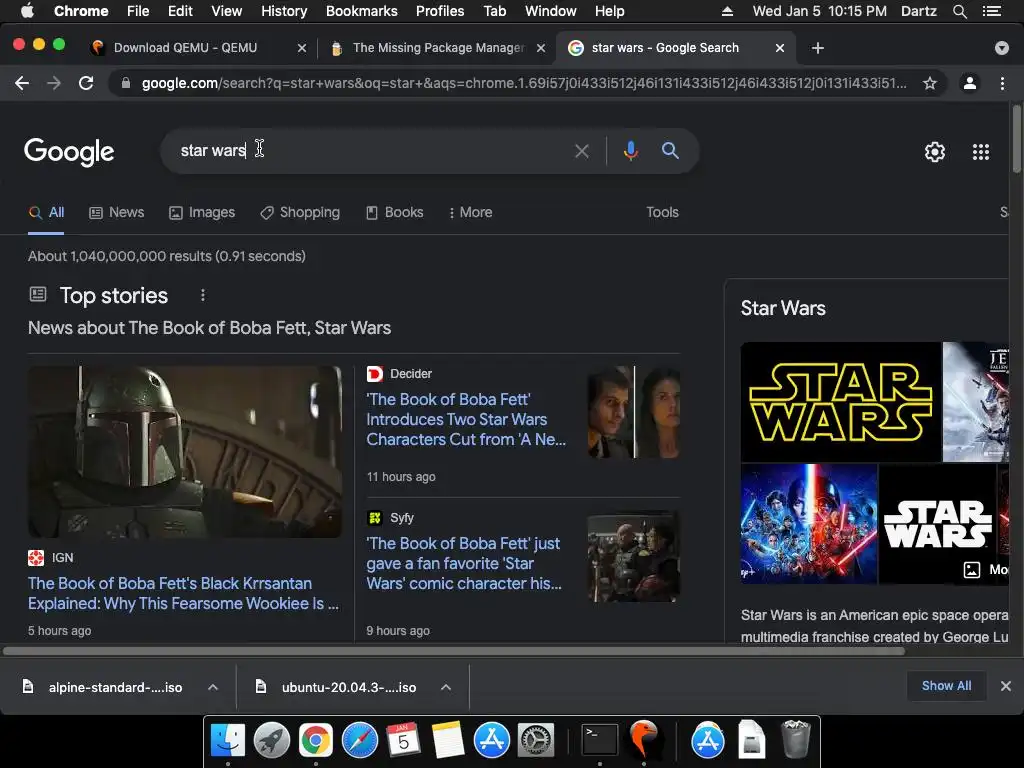Open the Boba Fett helmet story image
Screen dimensions: 1024x768
(x=185, y=452)
